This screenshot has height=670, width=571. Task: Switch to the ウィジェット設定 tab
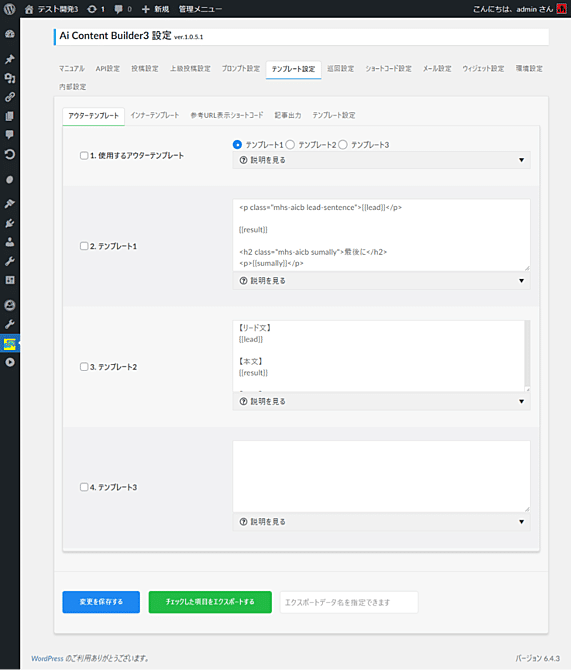click(483, 68)
